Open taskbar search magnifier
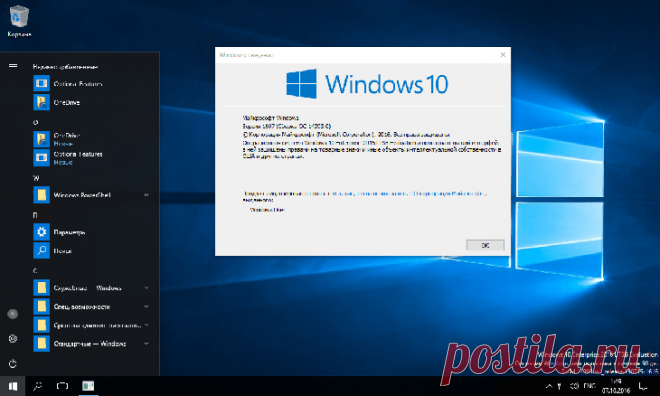Image resolution: width=660 pixels, height=396 pixels. coord(38,386)
